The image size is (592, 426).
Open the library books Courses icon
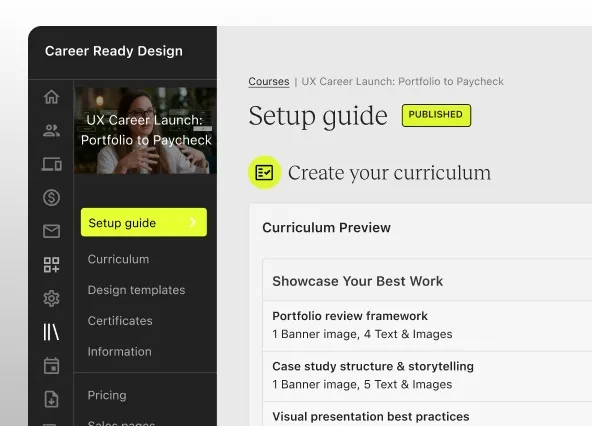pyautogui.click(x=51, y=332)
